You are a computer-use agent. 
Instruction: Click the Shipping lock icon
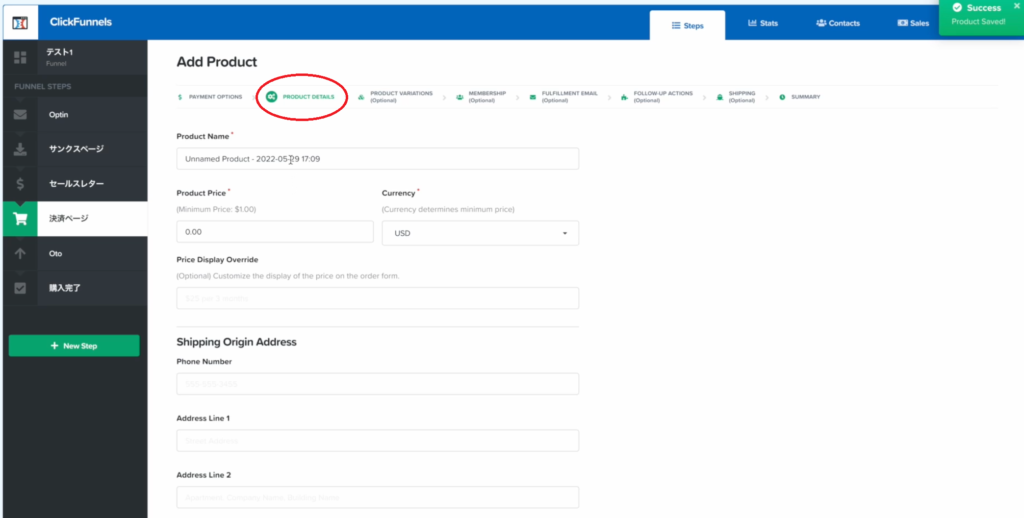click(x=720, y=97)
